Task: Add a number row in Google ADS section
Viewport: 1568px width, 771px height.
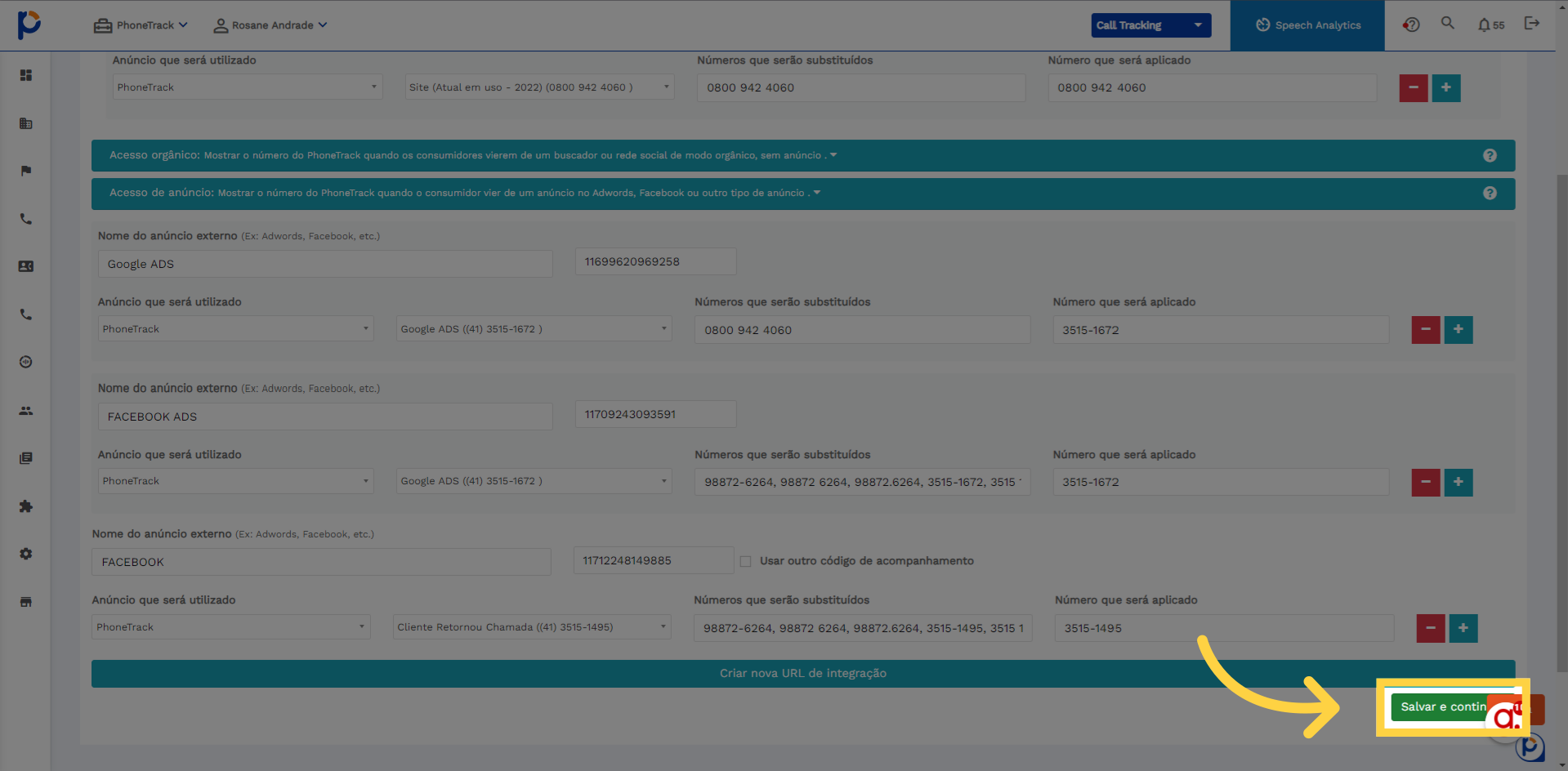Action: click(1459, 329)
